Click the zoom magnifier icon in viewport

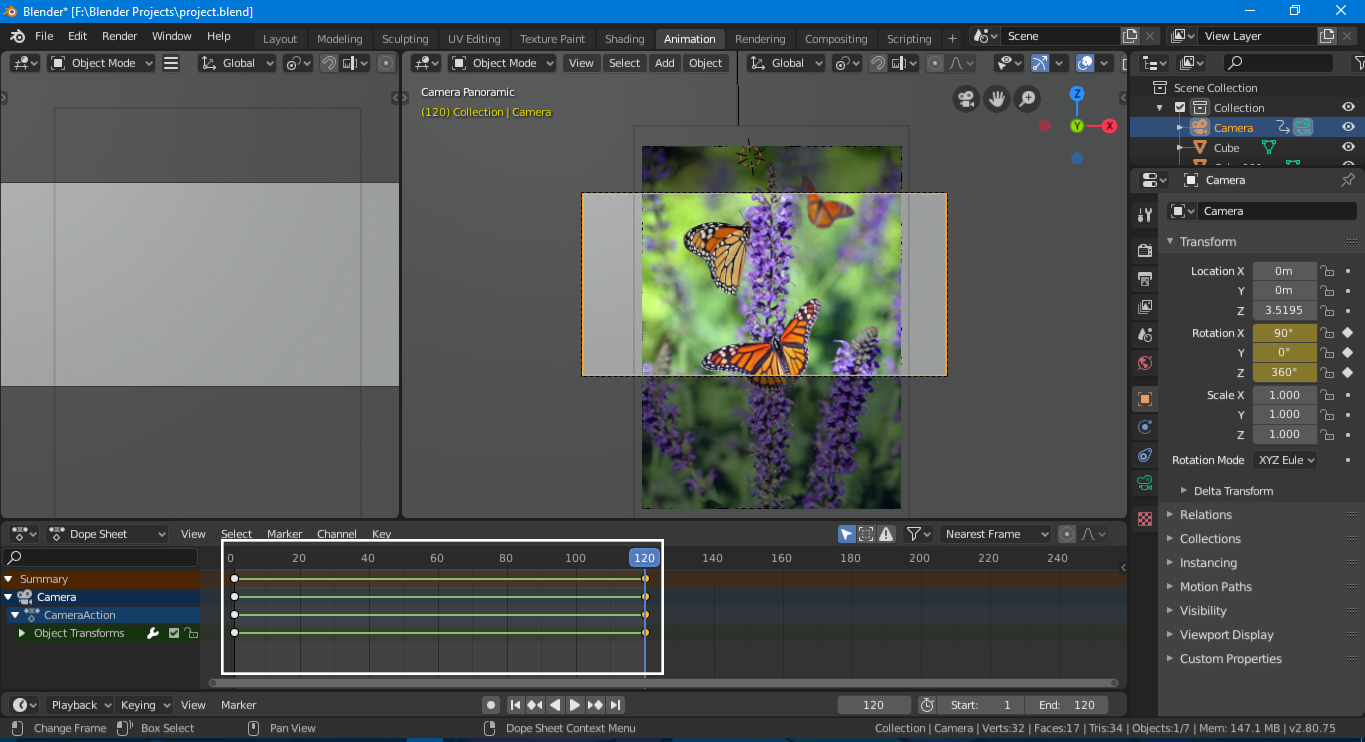tap(1026, 98)
